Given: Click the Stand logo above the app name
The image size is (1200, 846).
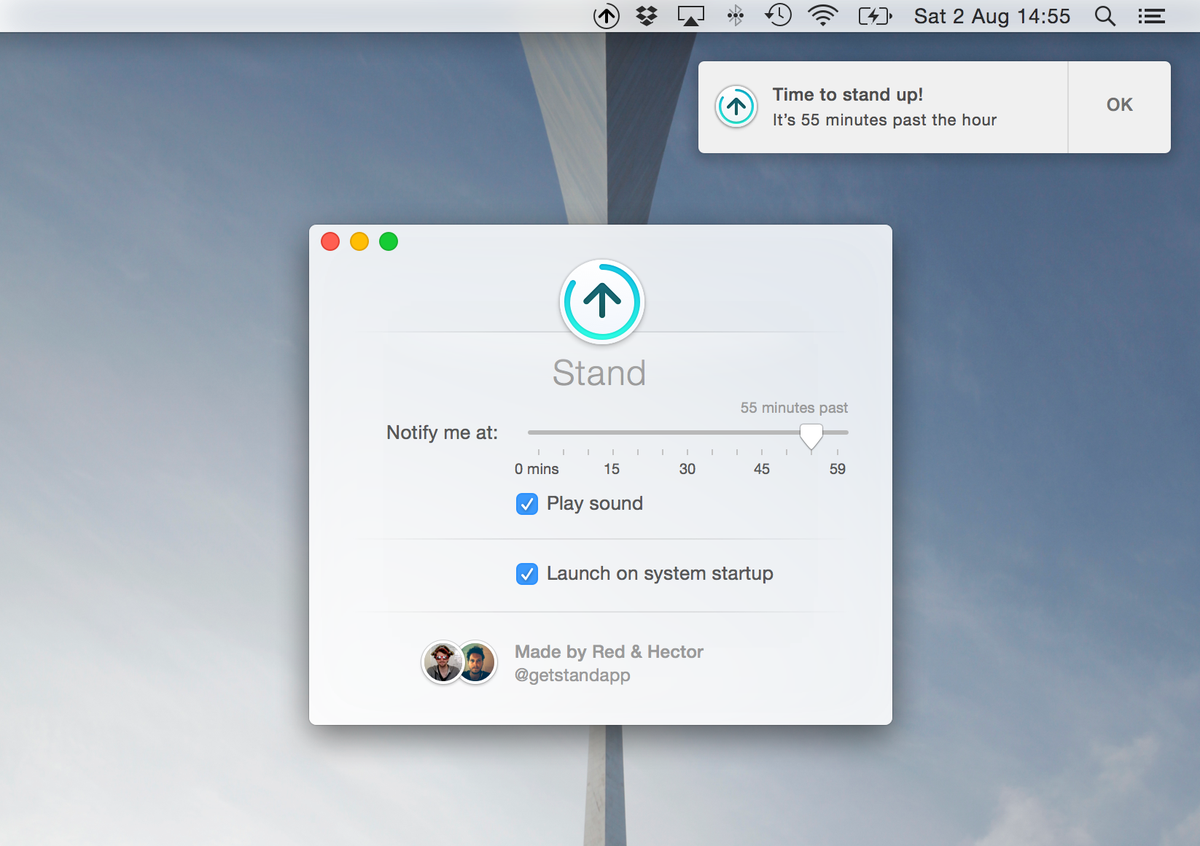Looking at the screenshot, I should coord(601,301).
